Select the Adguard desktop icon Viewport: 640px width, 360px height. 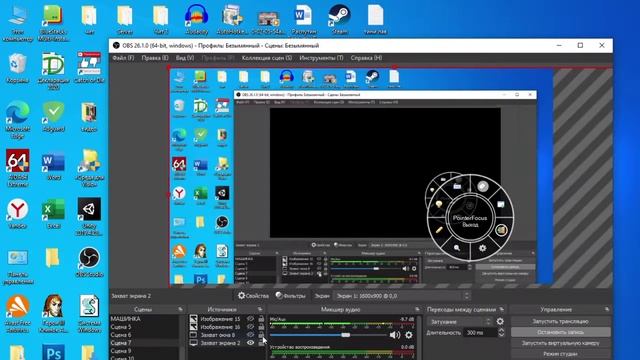[x=53, y=117]
